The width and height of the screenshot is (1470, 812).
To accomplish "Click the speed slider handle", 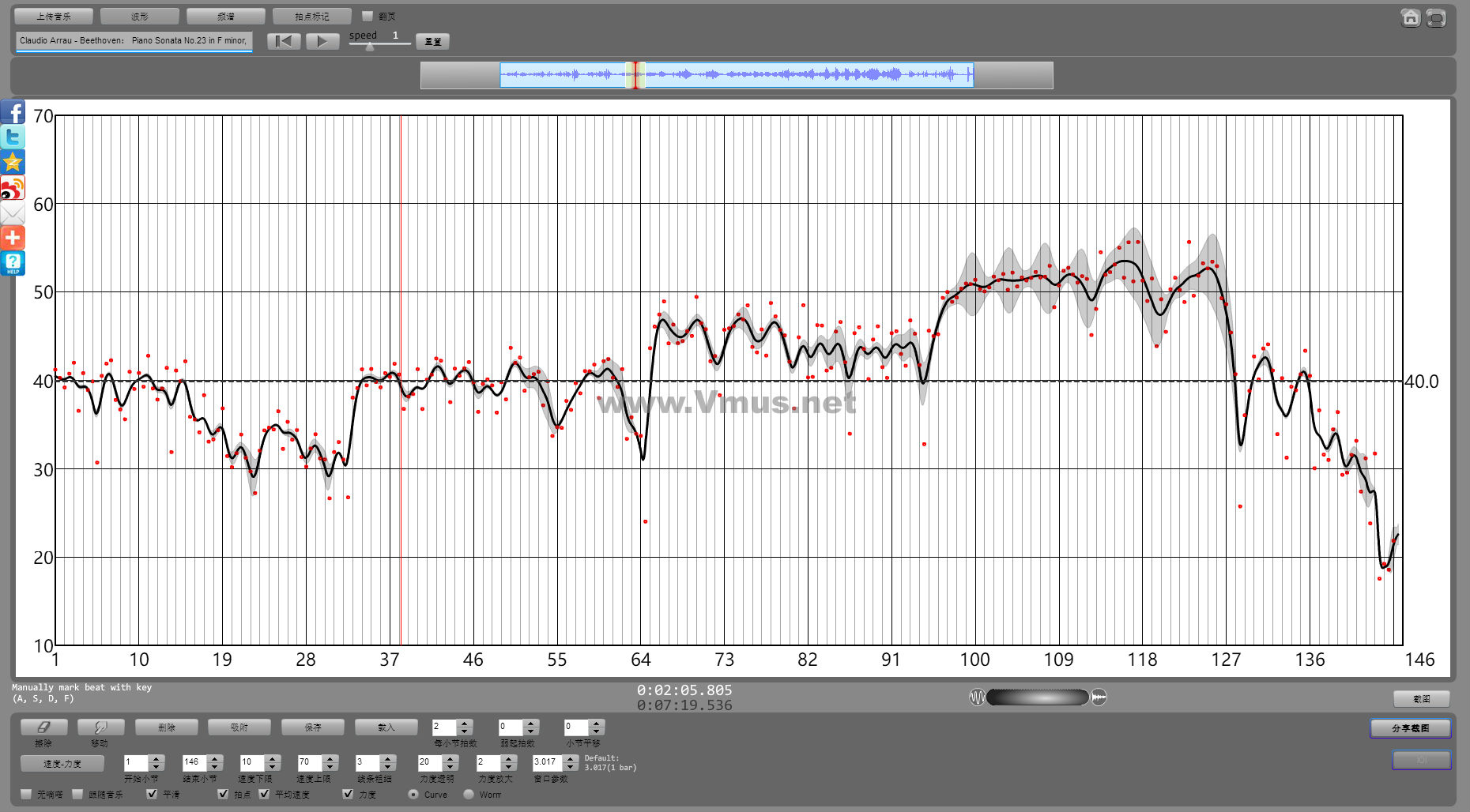I will tap(369, 47).
